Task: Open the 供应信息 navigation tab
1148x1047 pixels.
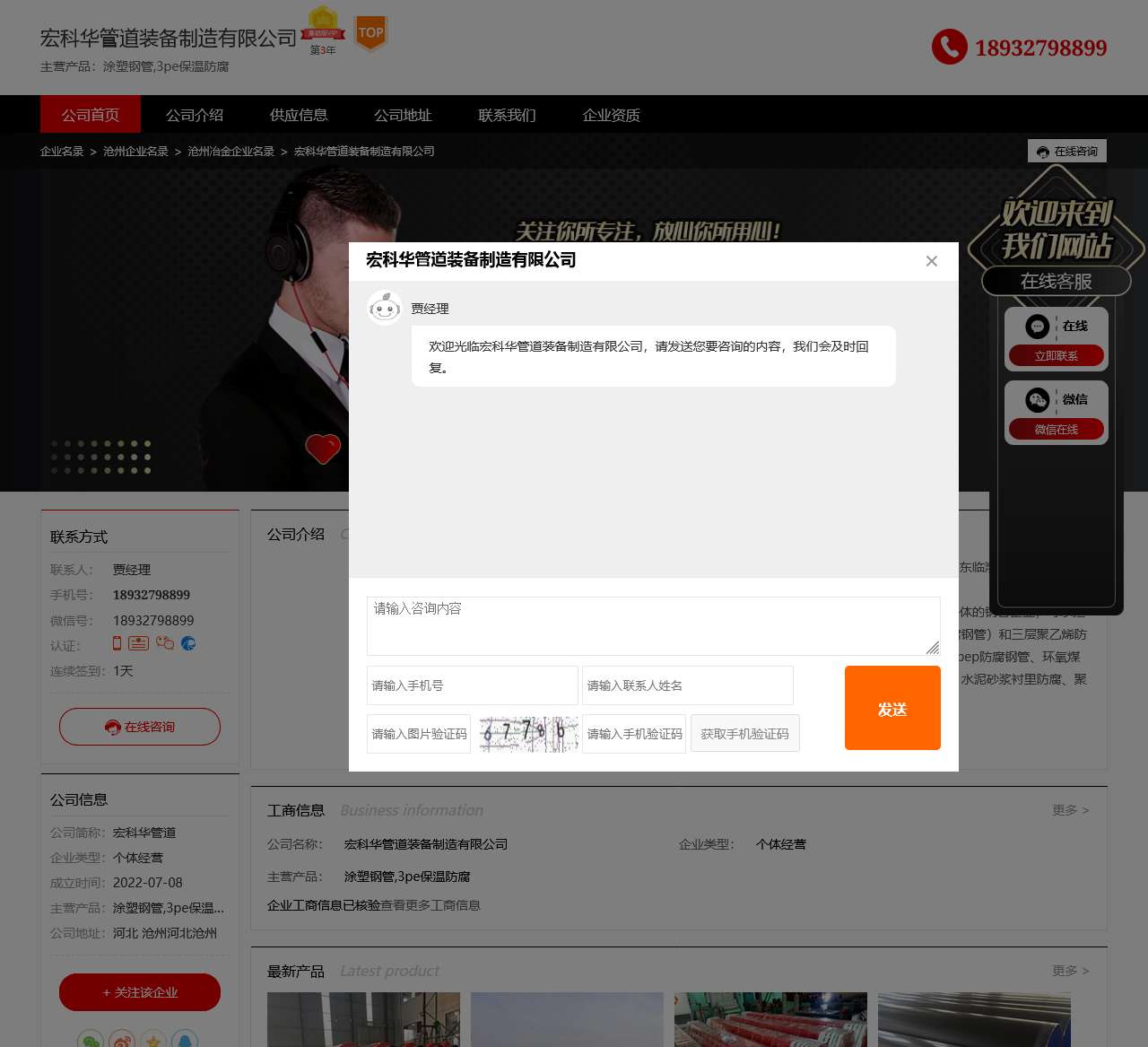Action: [x=298, y=115]
